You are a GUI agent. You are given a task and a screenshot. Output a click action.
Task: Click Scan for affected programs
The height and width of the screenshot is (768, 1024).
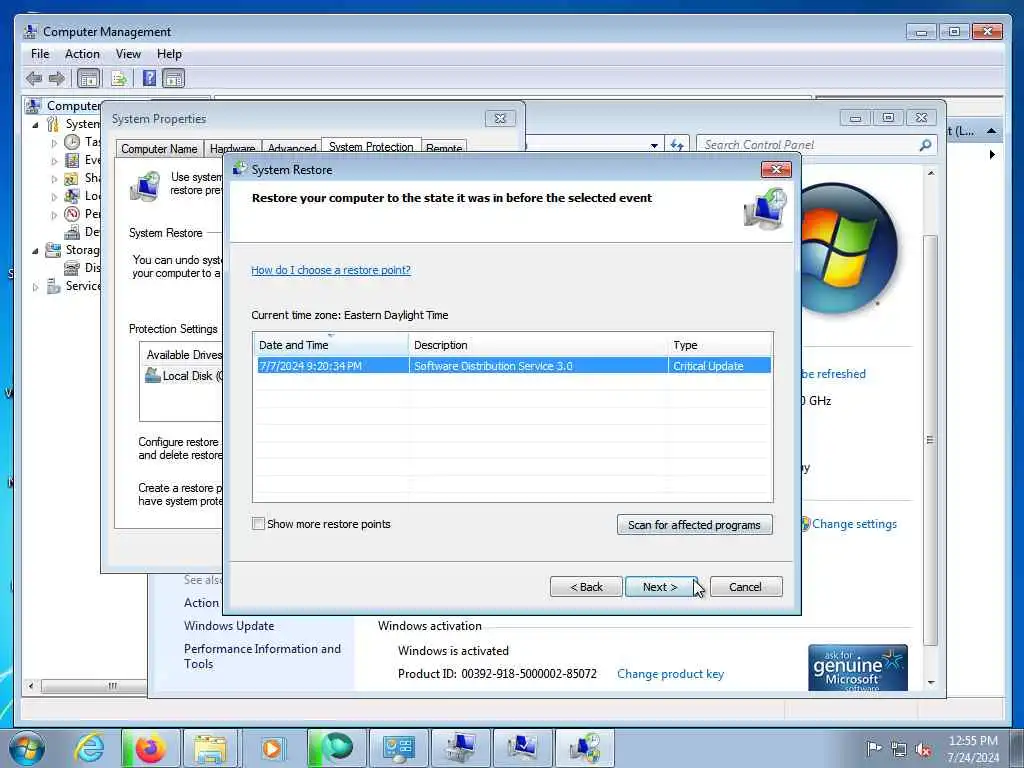coord(694,524)
